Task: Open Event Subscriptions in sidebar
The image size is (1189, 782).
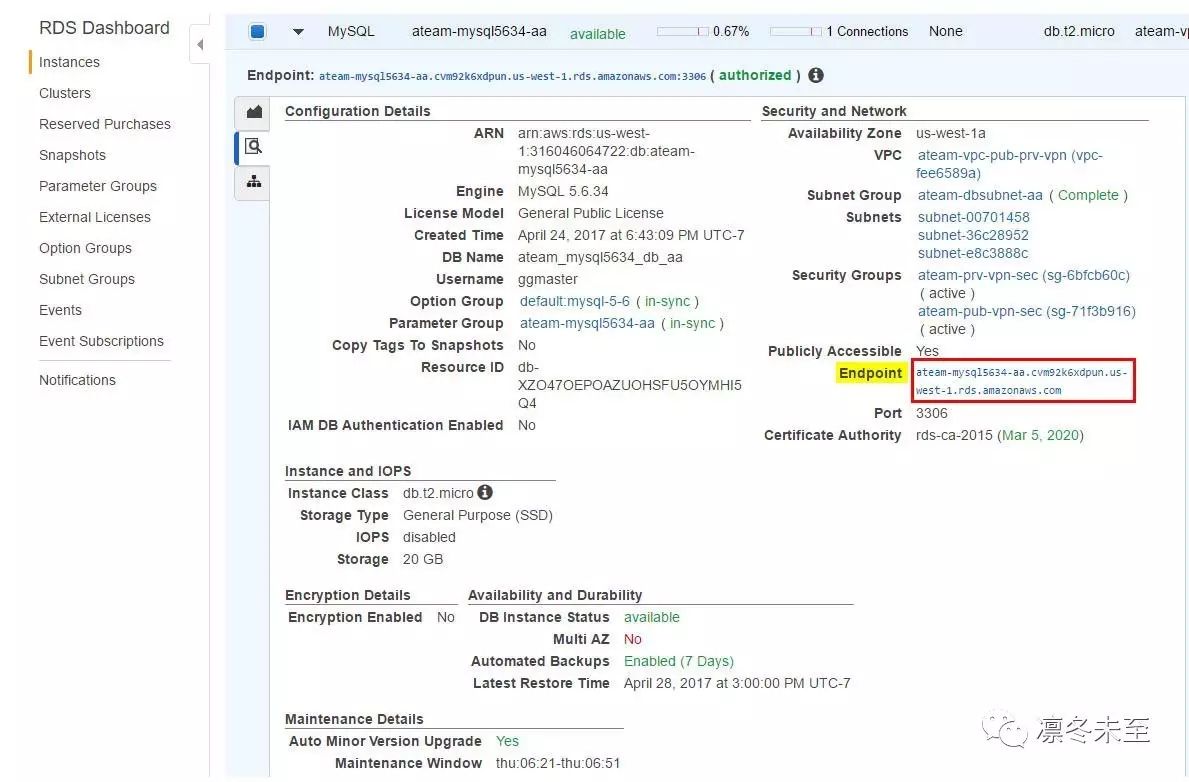Action: coord(101,341)
